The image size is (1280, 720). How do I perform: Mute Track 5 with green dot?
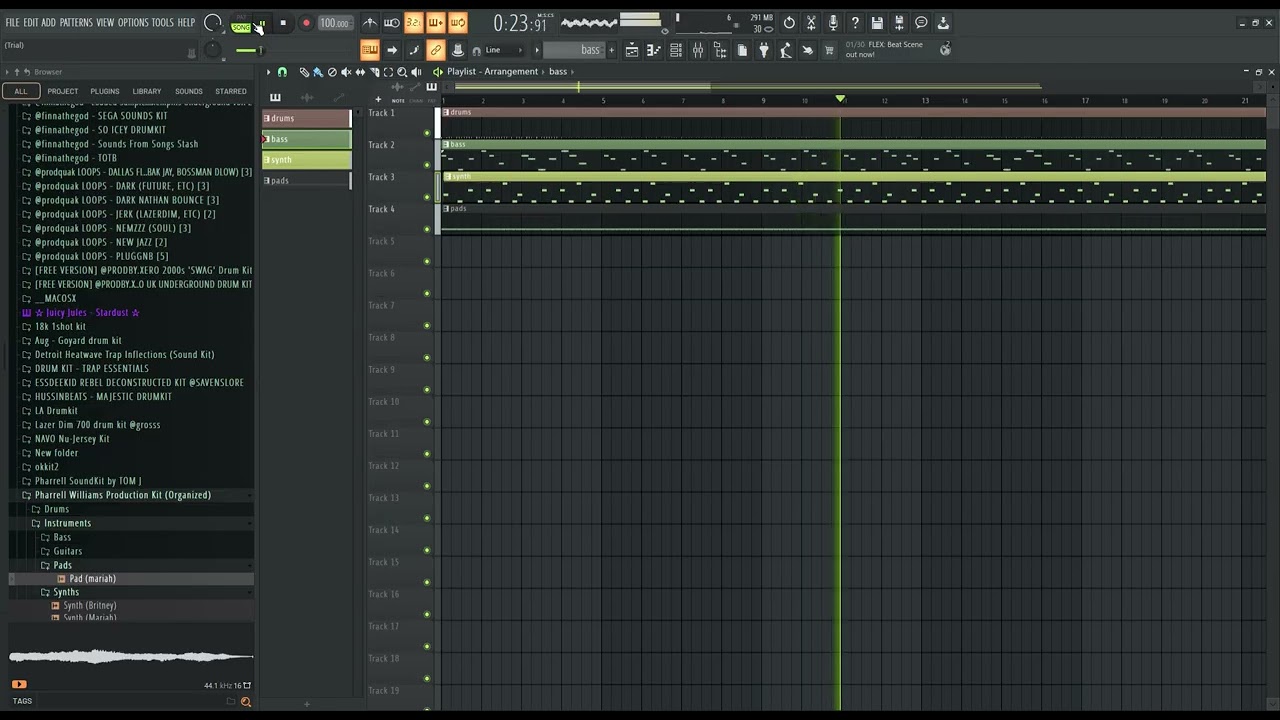click(427, 262)
